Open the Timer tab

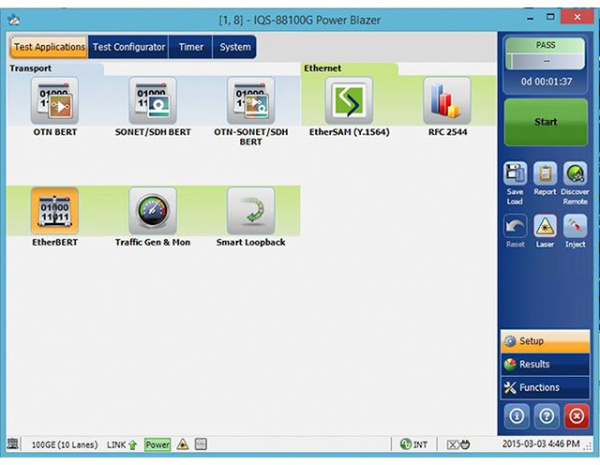(x=191, y=47)
